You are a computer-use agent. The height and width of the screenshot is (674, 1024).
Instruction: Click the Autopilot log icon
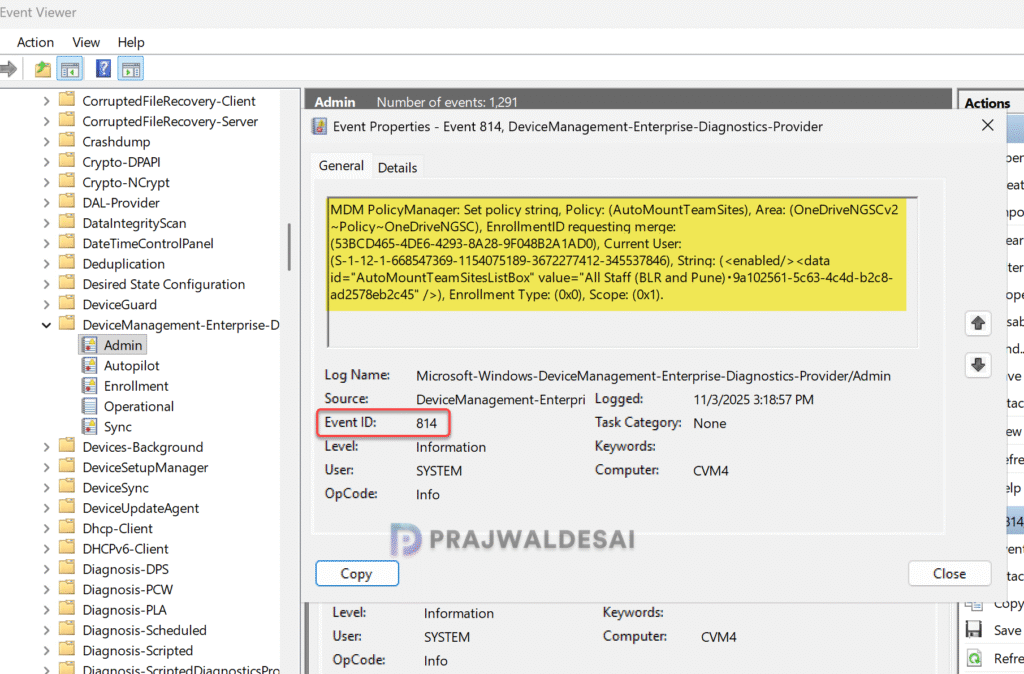click(89, 365)
